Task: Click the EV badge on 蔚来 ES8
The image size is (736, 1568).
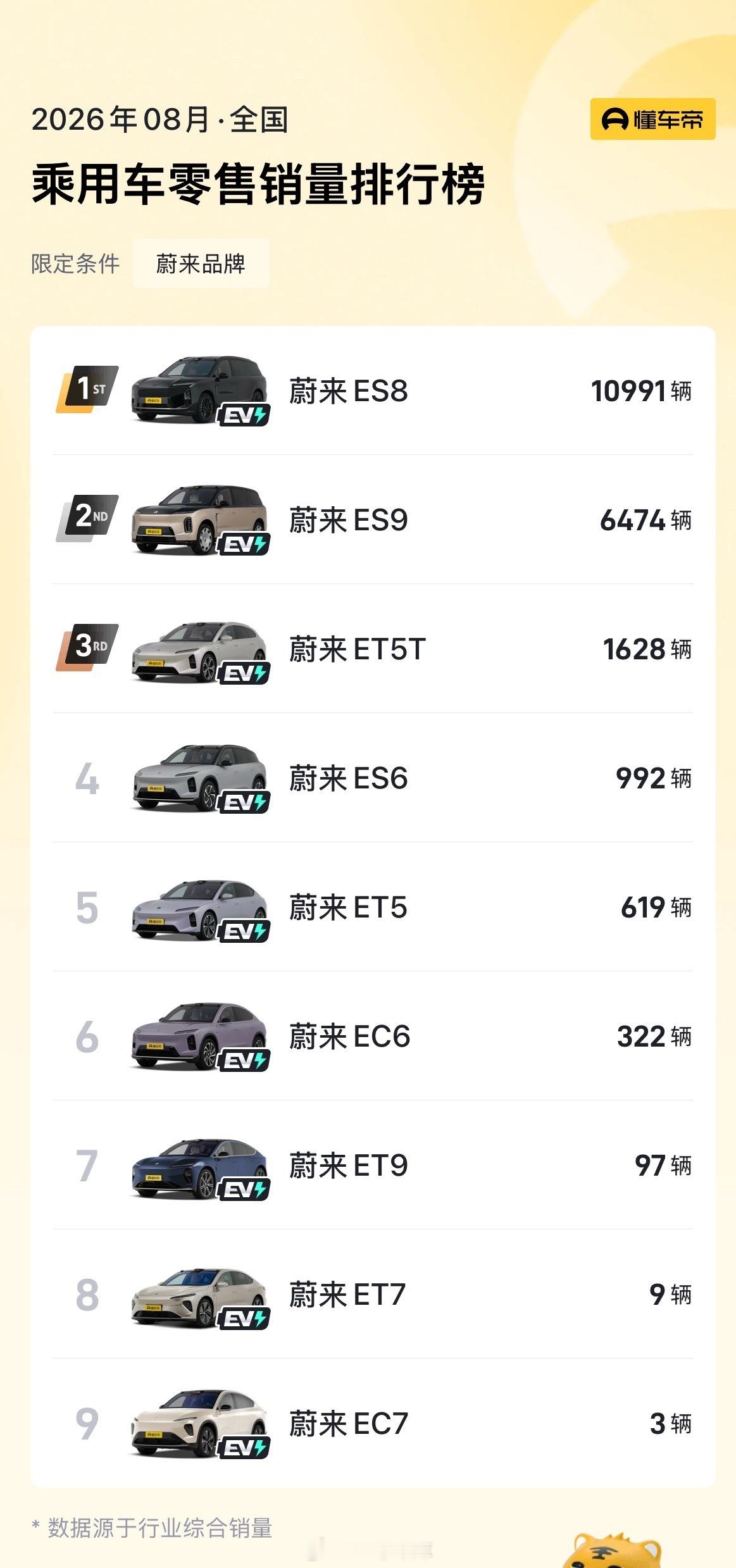Action: [x=244, y=415]
